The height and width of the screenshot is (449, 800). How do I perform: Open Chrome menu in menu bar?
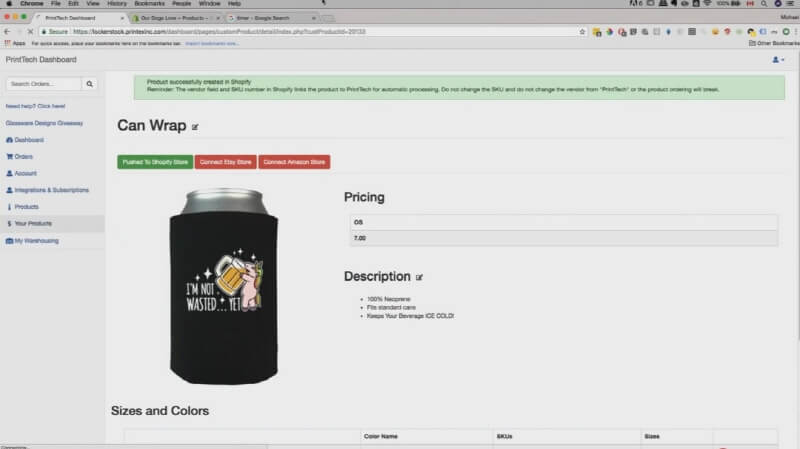pyautogui.click(x=32, y=4)
